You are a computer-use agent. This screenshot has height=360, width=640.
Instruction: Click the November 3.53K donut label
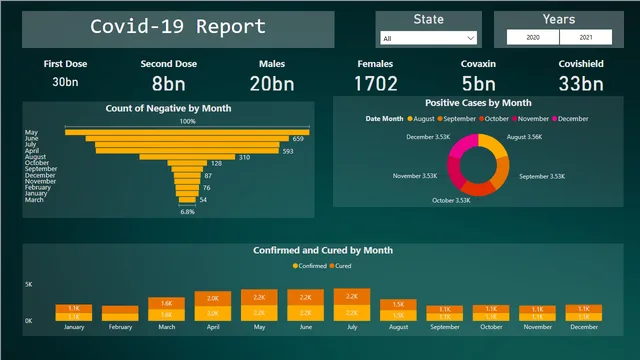point(415,176)
